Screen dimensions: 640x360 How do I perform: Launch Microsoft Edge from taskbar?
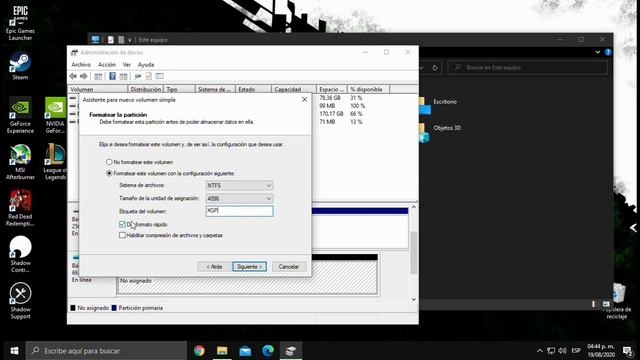click(268, 351)
